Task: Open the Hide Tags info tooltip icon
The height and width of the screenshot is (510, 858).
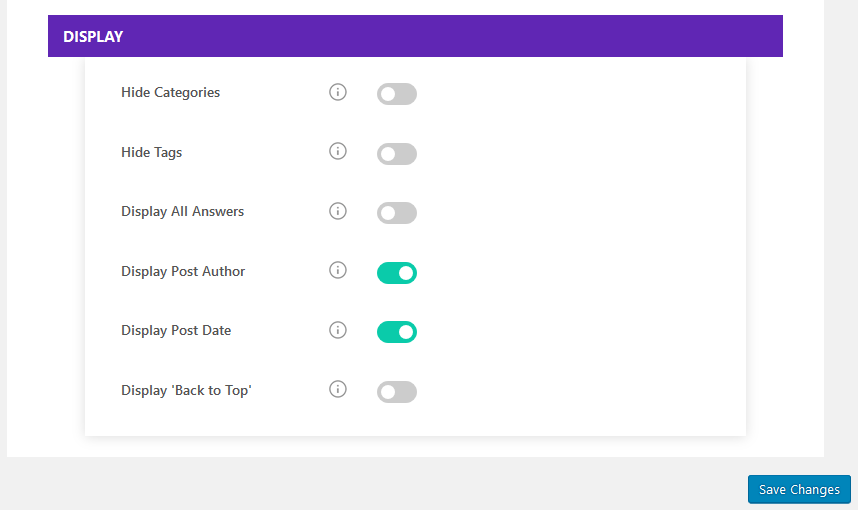Action: pyautogui.click(x=338, y=151)
